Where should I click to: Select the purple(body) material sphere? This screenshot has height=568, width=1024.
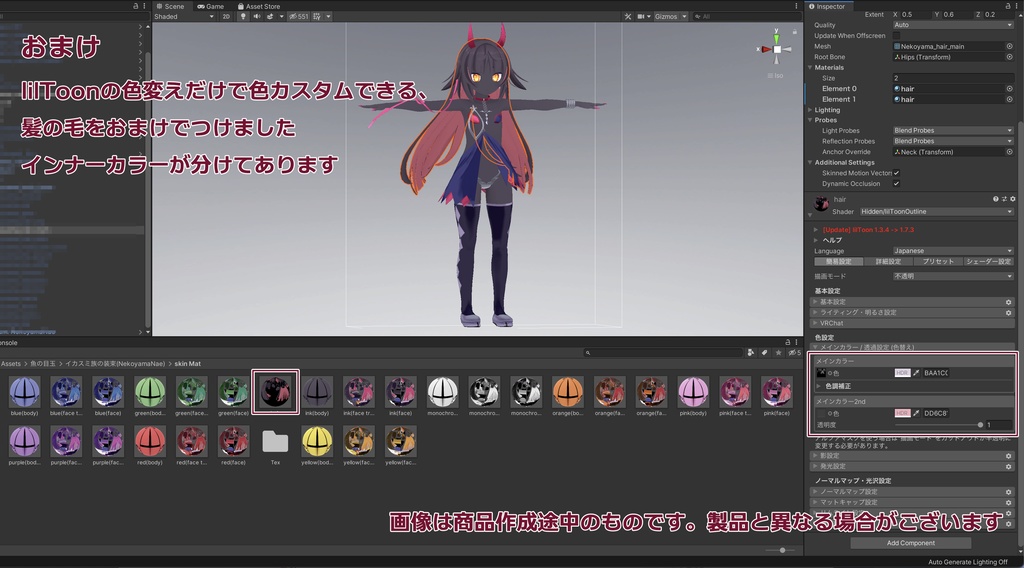(24, 441)
